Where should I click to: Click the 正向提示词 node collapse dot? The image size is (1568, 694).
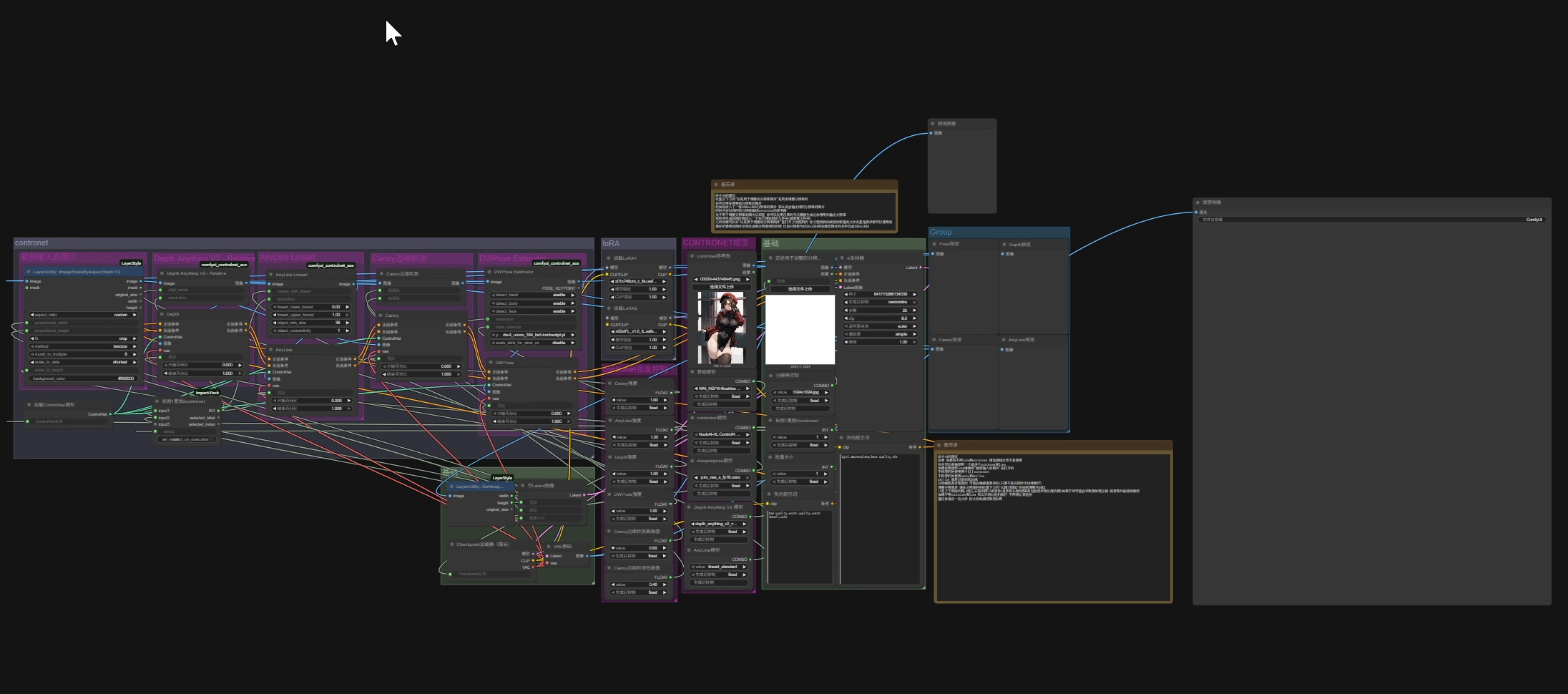[x=841, y=438]
